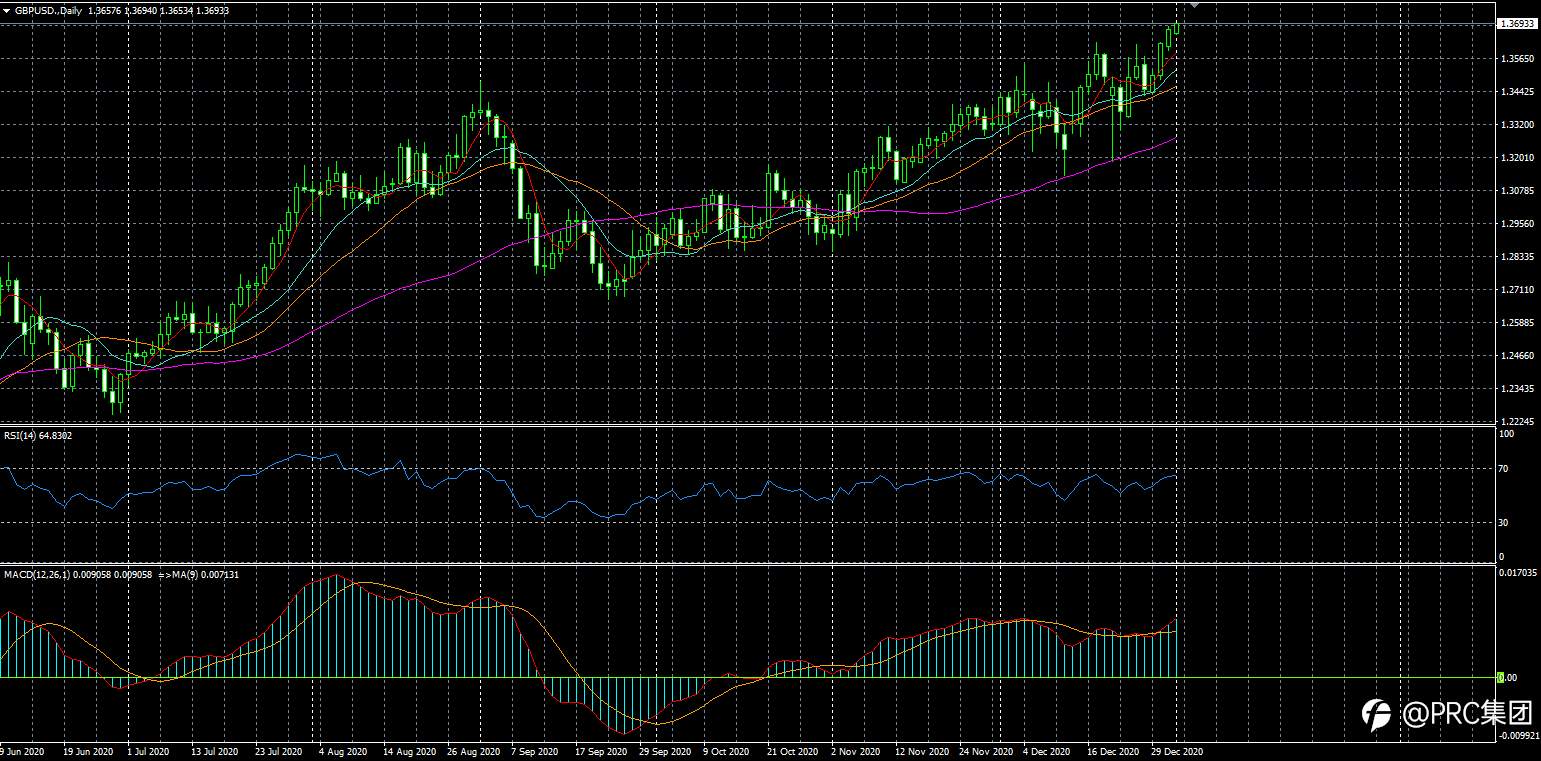Click the 7 Sep 2020 date label
1541x761 pixels.
tap(535, 751)
